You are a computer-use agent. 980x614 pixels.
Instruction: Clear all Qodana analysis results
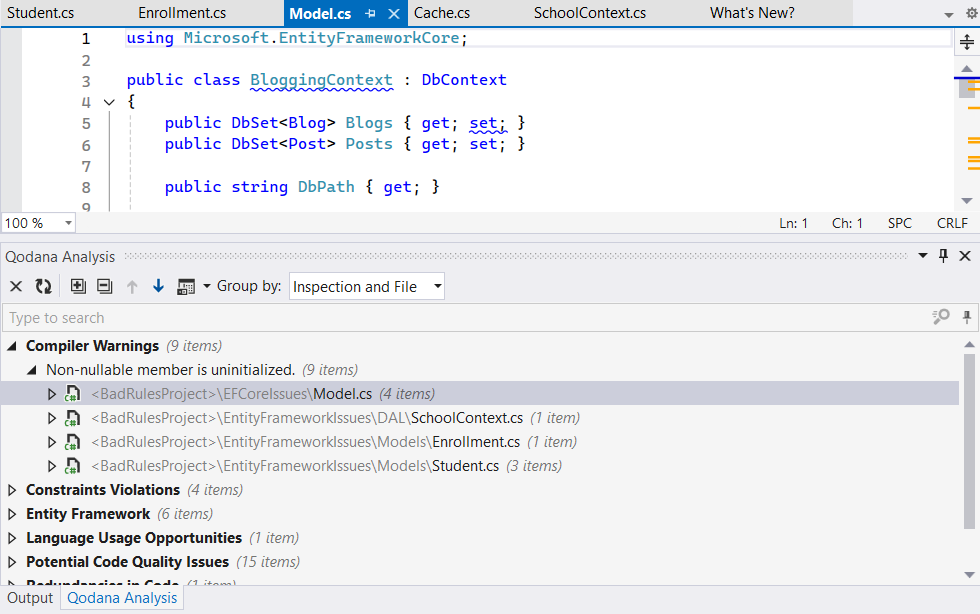15,286
